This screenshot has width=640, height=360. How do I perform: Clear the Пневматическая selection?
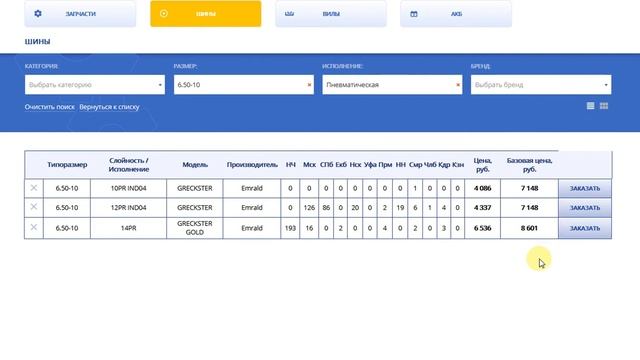click(x=458, y=85)
